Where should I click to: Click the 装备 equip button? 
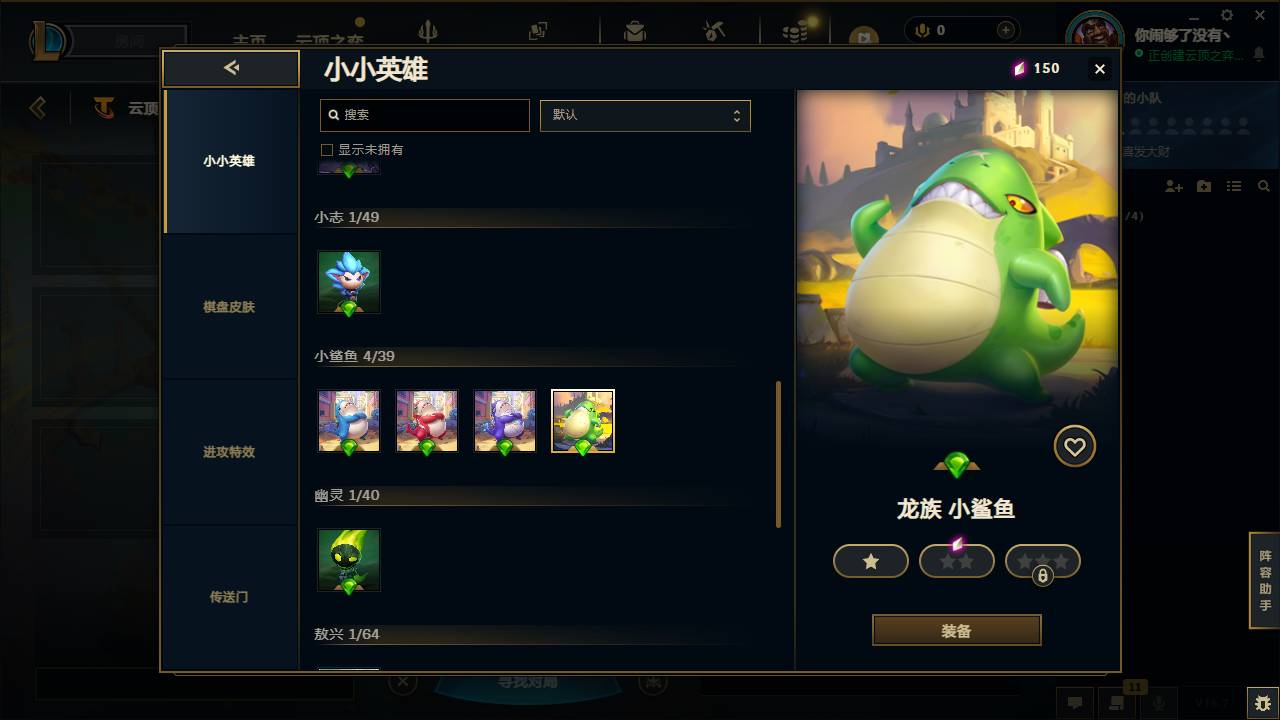pos(957,631)
